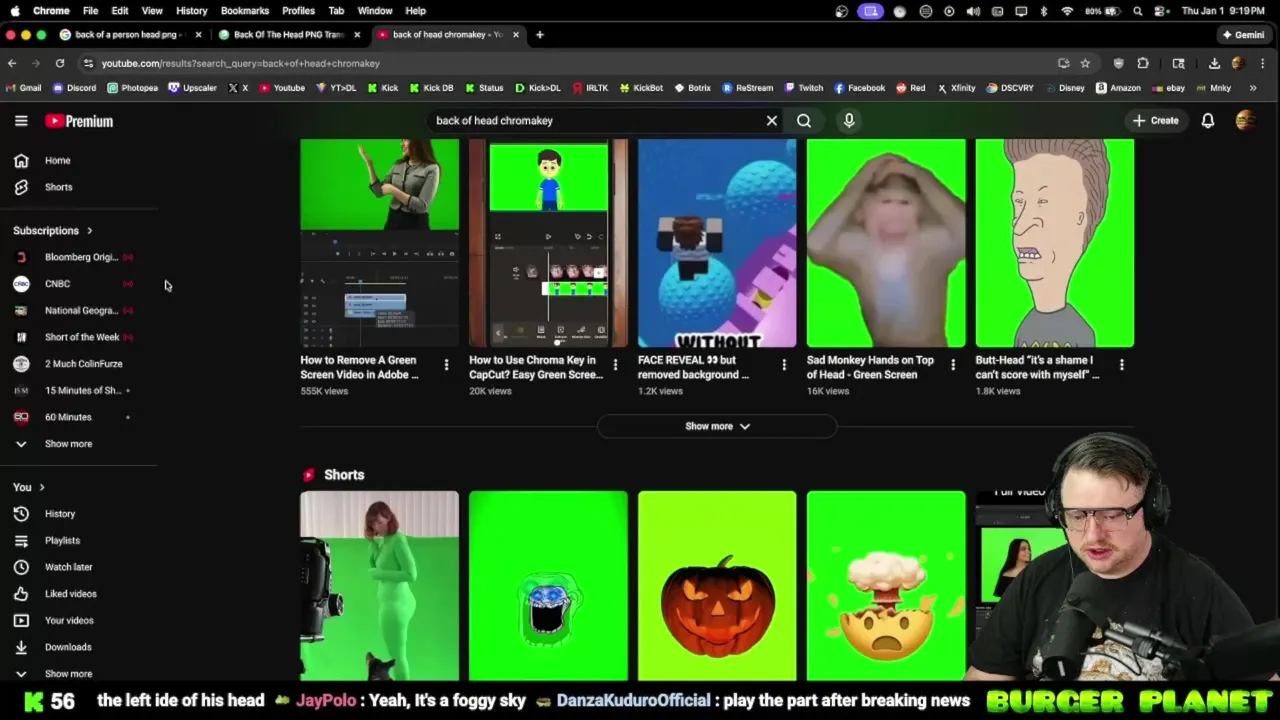The width and height of the screenshot is (1280, 720).
Task: Open the woman in green suit Short
Action: tap(380, 586)
